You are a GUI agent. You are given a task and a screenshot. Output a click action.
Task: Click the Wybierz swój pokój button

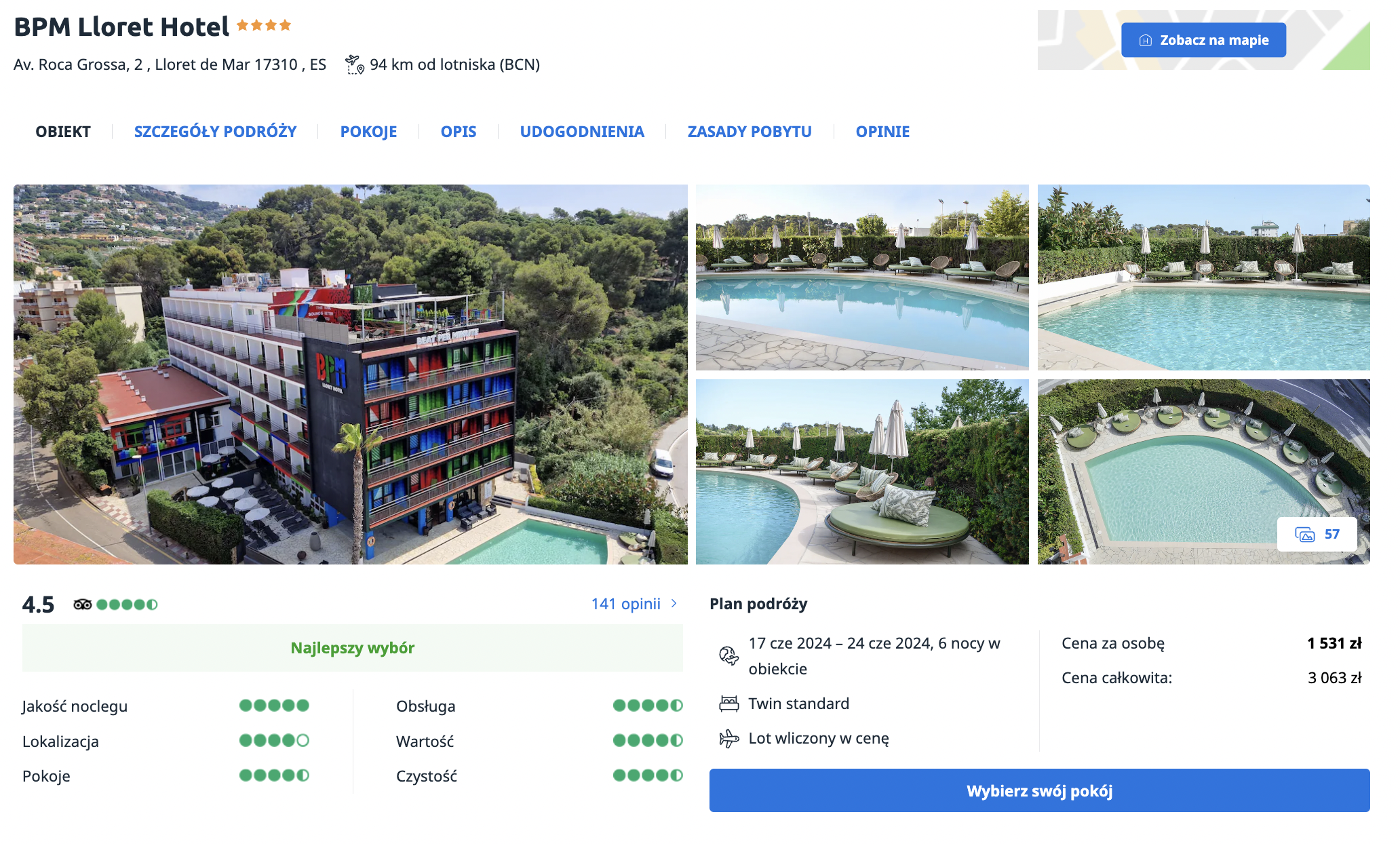(x=1039, y=790)
